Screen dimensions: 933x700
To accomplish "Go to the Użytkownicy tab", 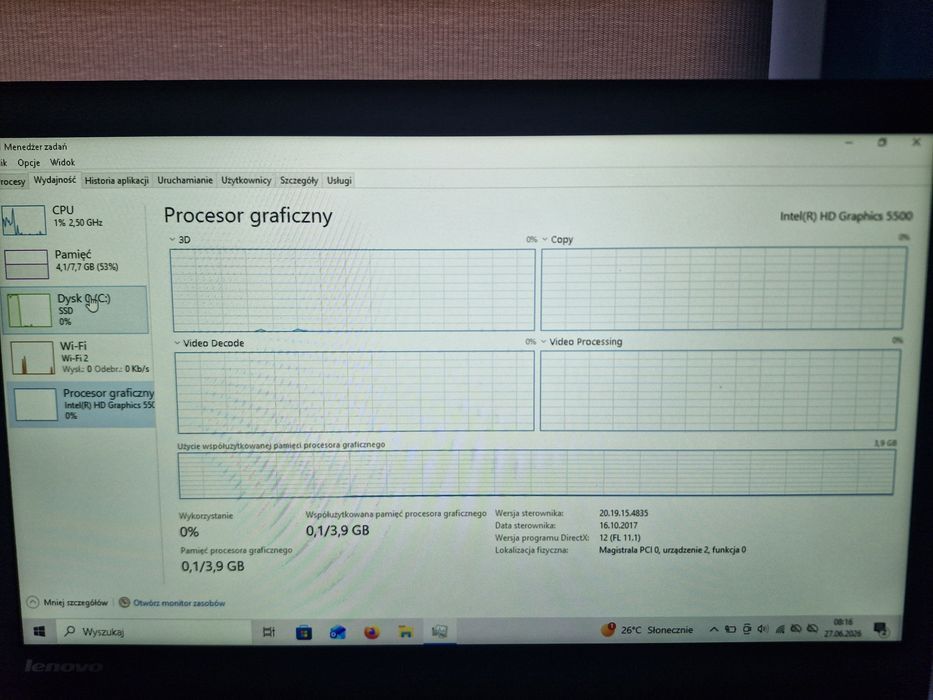I will point(246,180).
